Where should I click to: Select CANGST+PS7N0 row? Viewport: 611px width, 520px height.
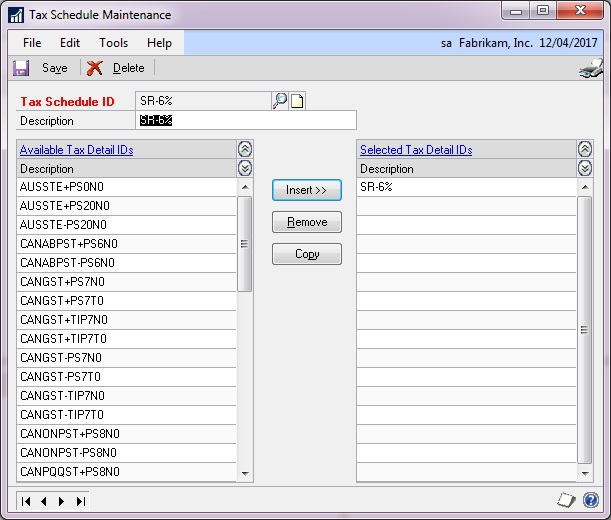click(127, 282)
